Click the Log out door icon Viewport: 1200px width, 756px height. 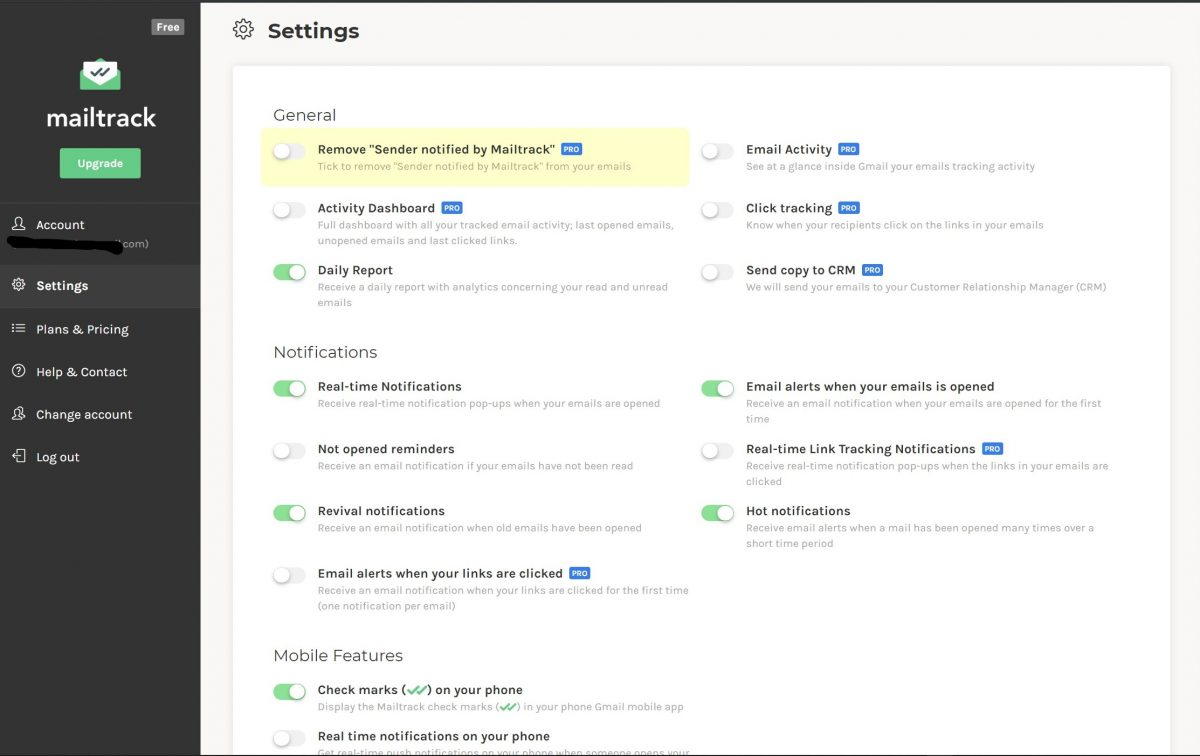point(18,456)
